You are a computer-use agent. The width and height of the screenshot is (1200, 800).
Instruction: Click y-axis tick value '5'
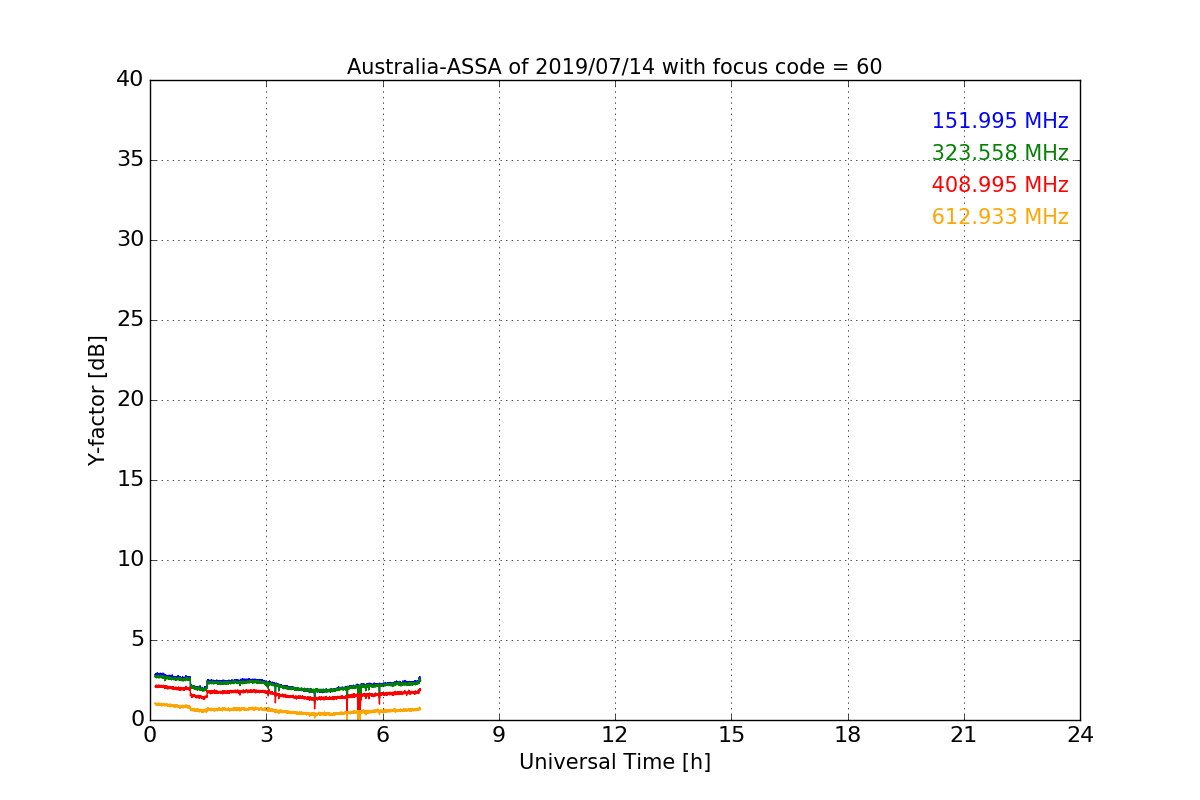pyautogui.click(x=137, y=640)
